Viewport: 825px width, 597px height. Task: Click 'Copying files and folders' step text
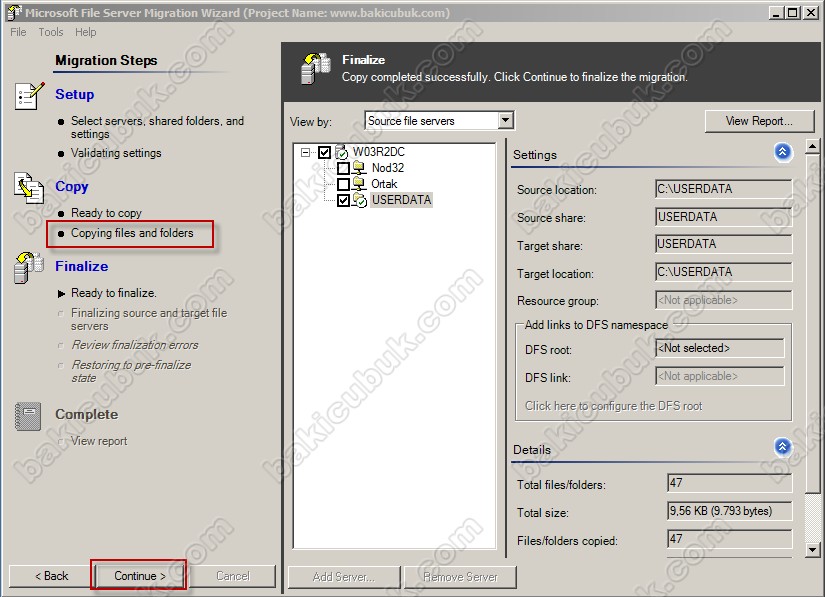(132, 233)
